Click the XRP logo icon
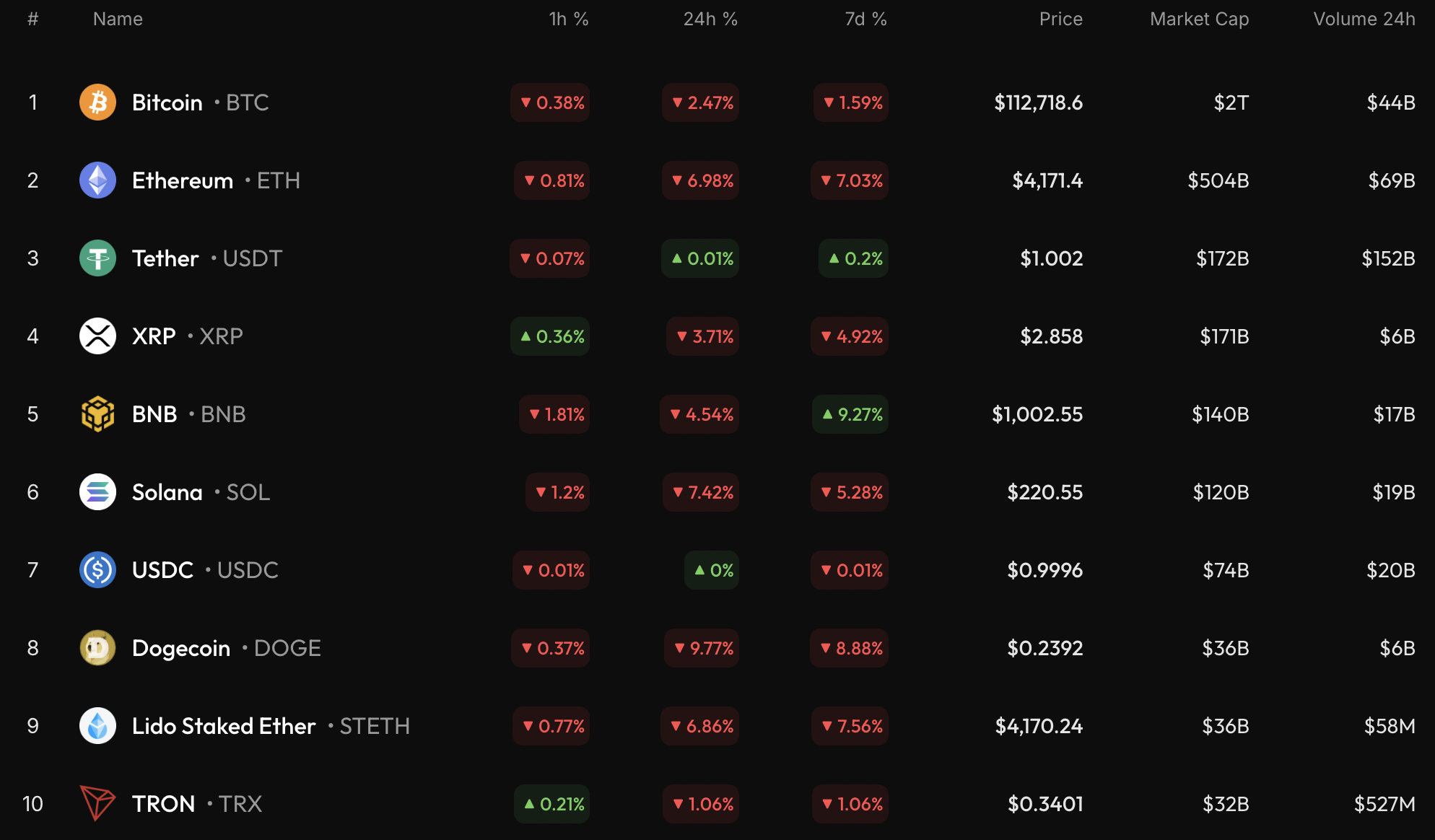This screenshot has width=1435, height=840. (x=97, y=336)
